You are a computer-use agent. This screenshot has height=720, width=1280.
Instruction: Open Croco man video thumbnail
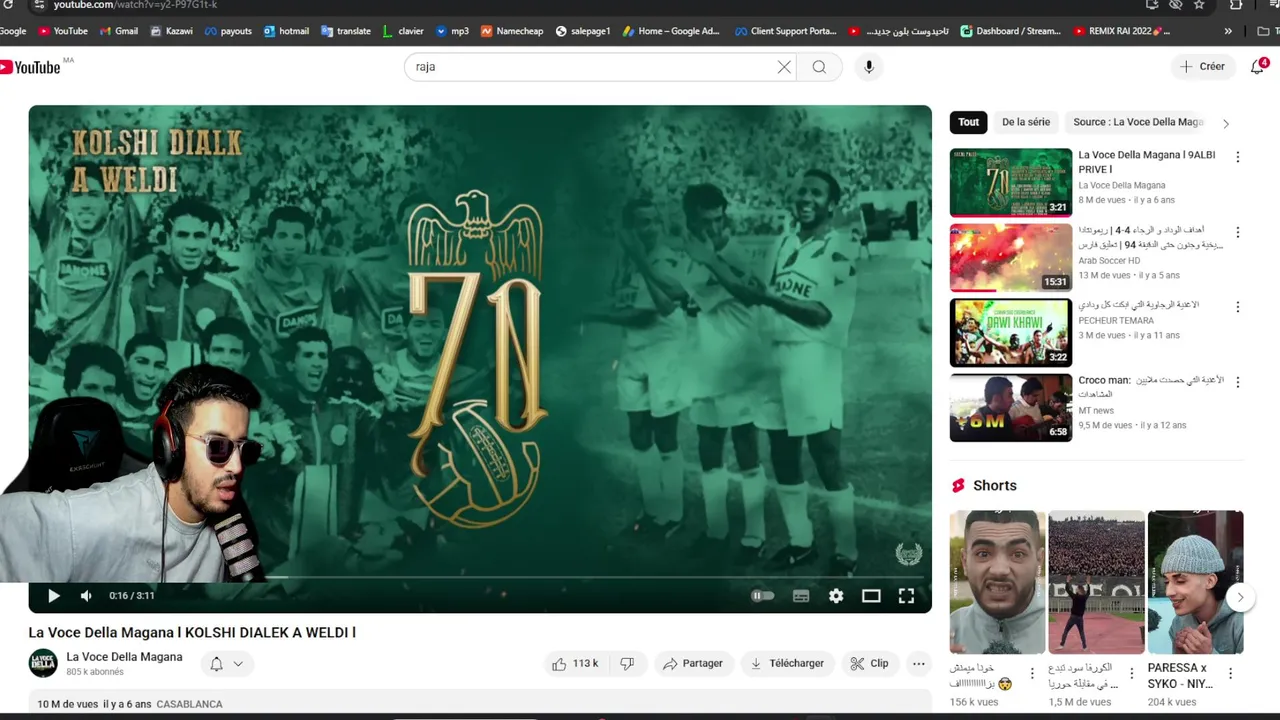pyautogui.click(x=1011, y=408)
